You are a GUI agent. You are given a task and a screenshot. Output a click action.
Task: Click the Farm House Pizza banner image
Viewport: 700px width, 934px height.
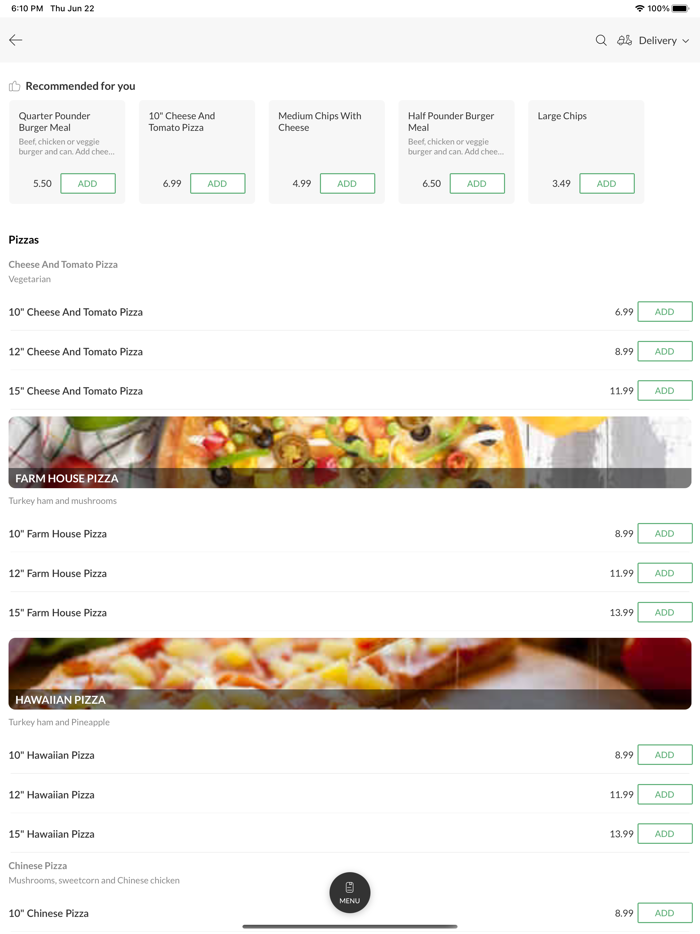pos(350,451)
